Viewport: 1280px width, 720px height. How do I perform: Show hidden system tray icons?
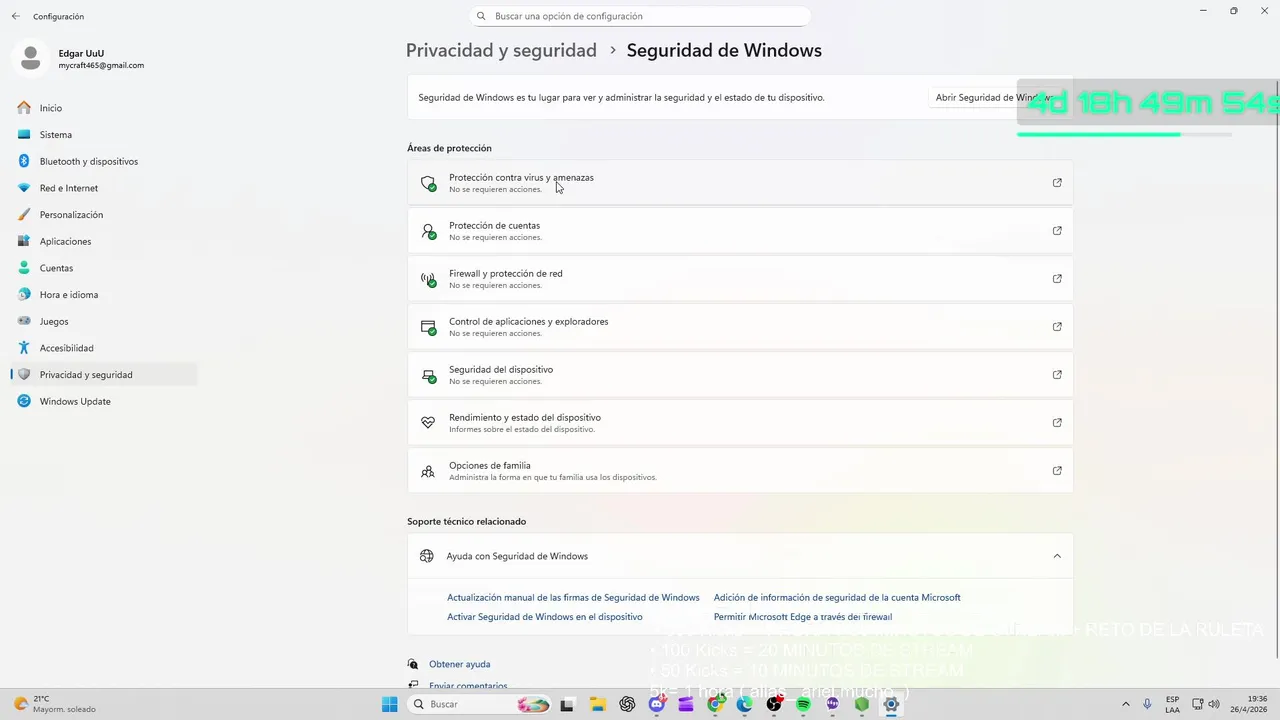point(1126,704)
